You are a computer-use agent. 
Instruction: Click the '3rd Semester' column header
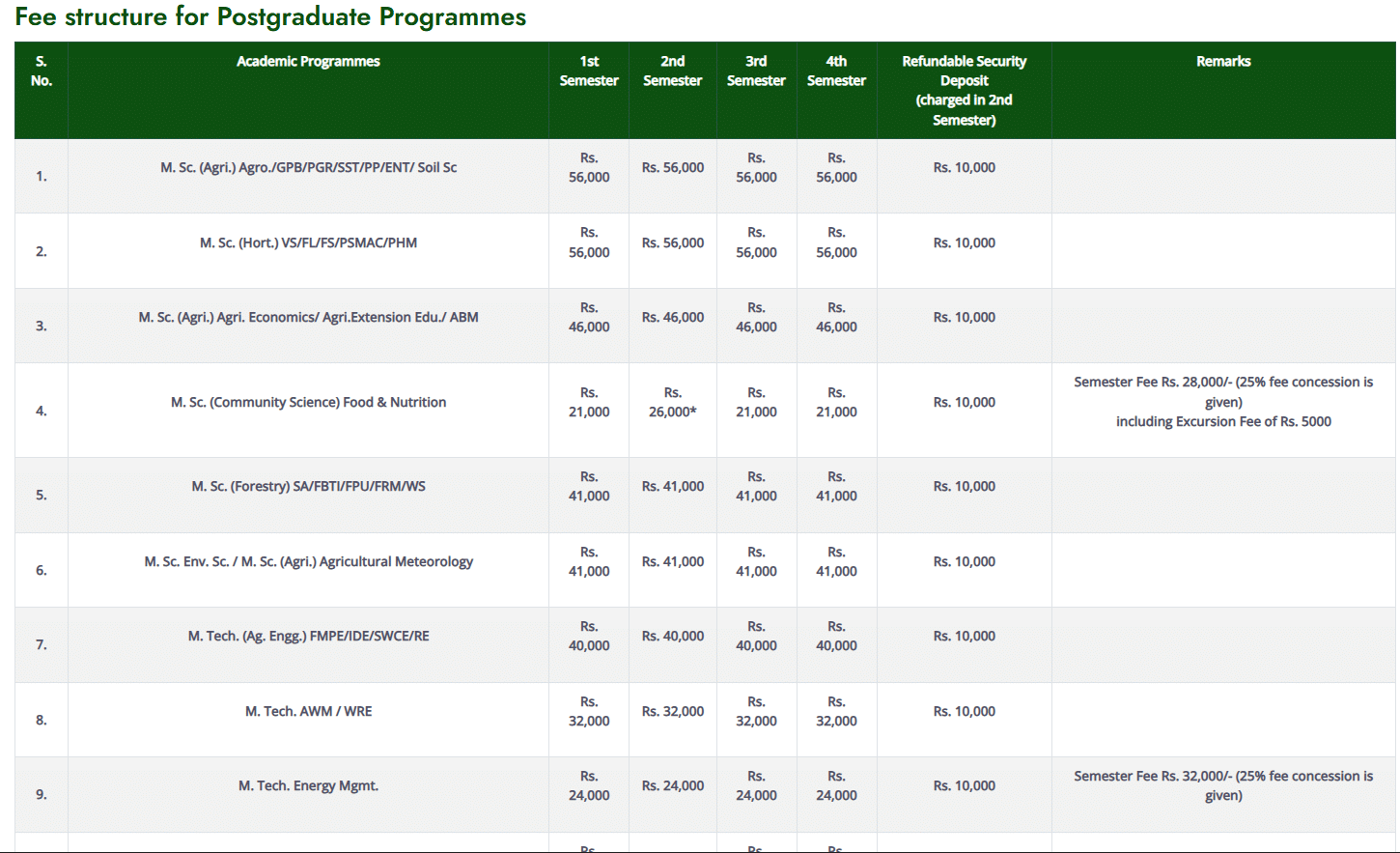[x=756, y=71]
